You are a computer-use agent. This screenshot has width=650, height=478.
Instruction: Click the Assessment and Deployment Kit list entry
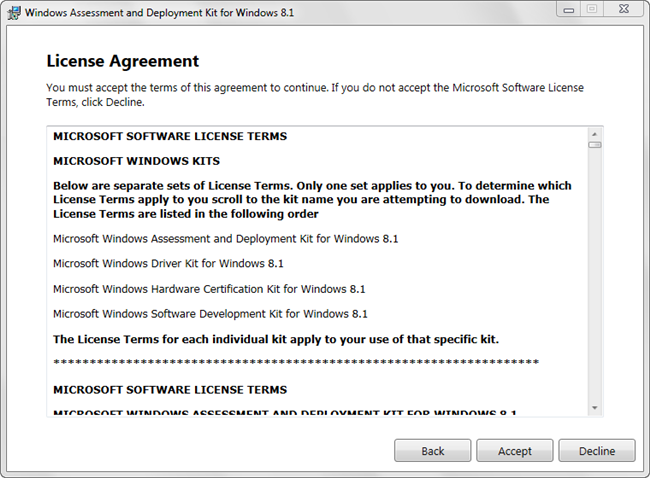pyautogui.click(x=226, y=238)
